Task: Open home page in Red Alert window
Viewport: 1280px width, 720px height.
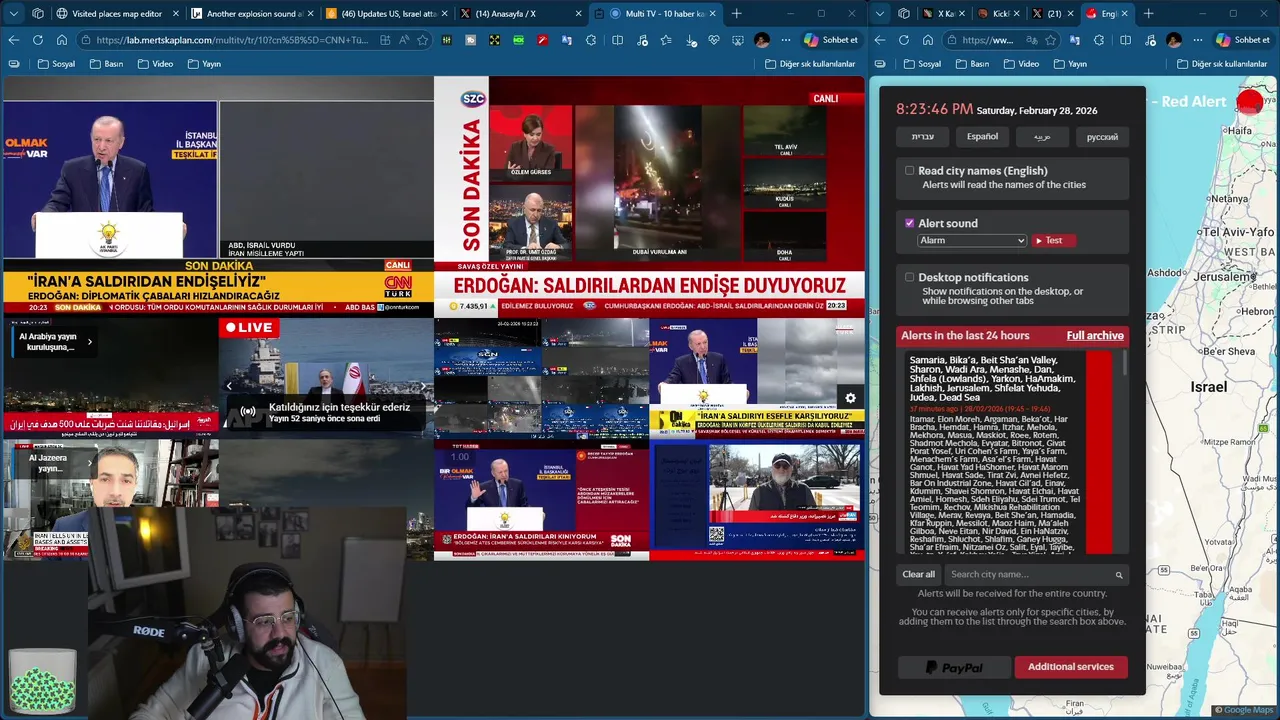Action: pos(928,40)
